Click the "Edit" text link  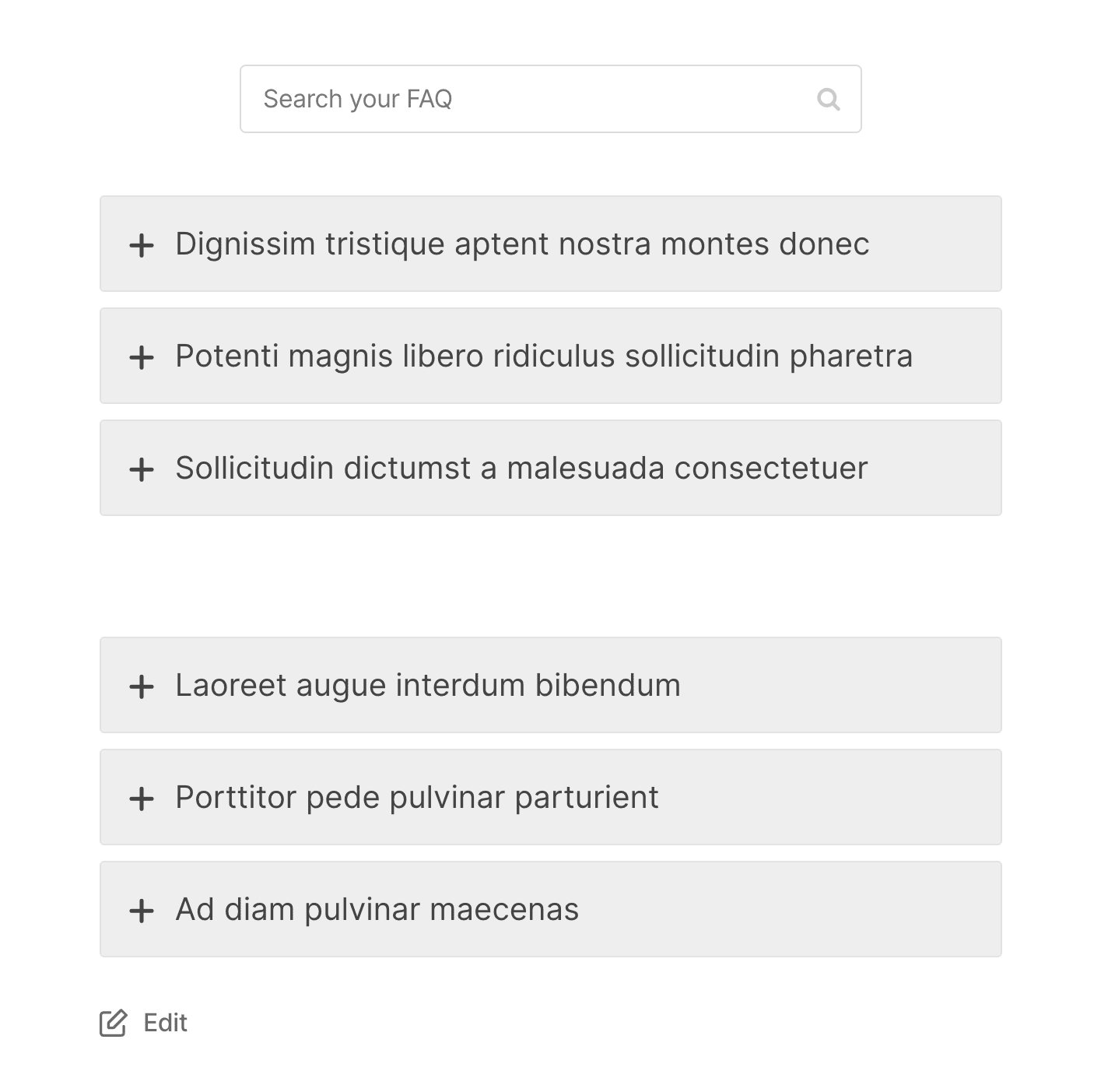(165, 1023)
